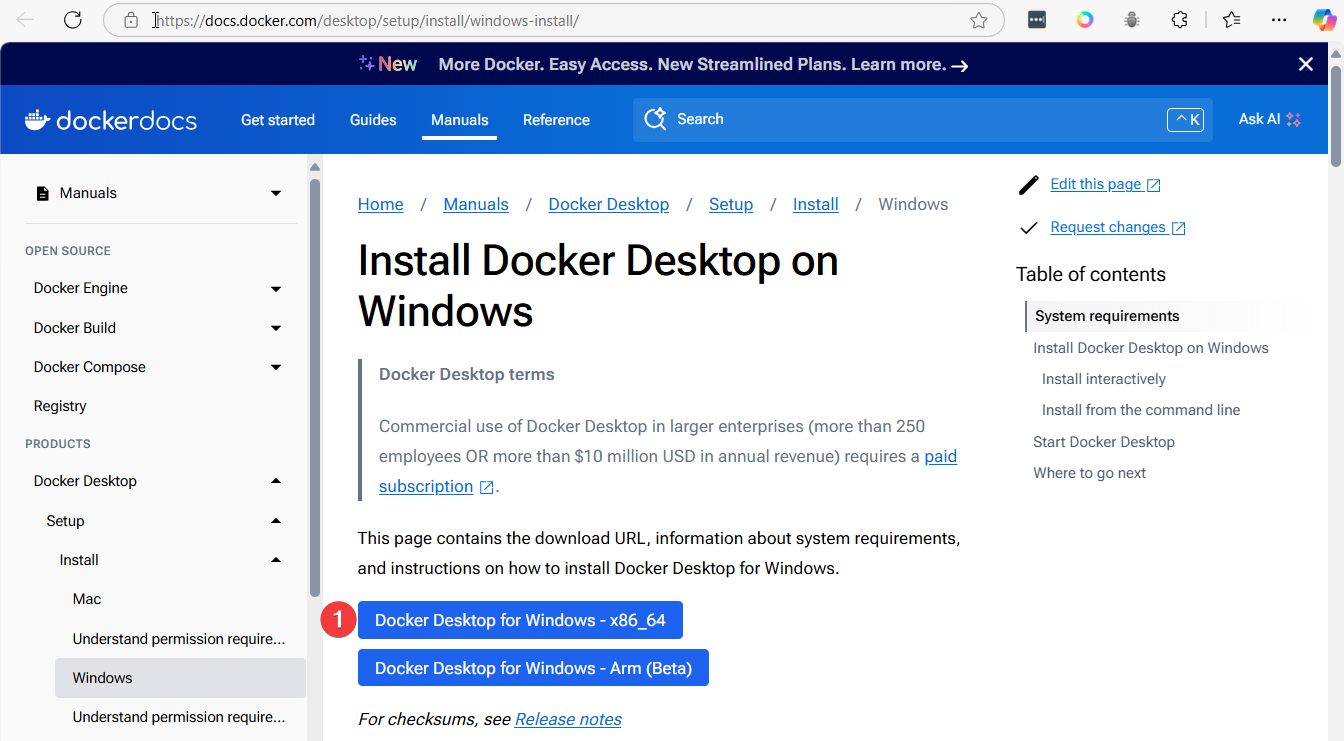Expand the Docker Compose sidebar section
The image size is (1344, 741).
pos(276,367)
